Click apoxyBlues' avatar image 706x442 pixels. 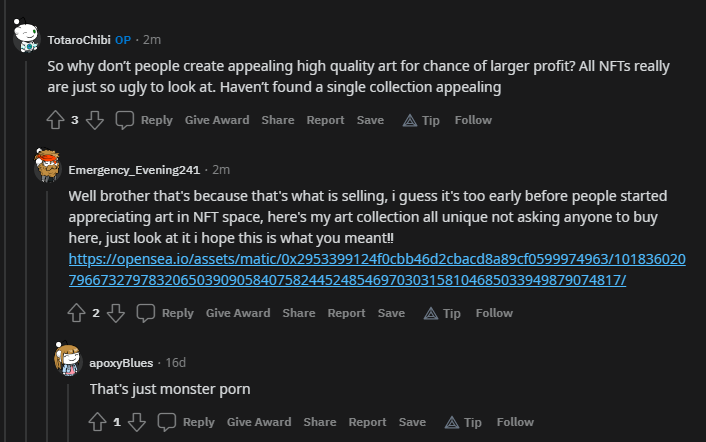[x=68, y=359]
